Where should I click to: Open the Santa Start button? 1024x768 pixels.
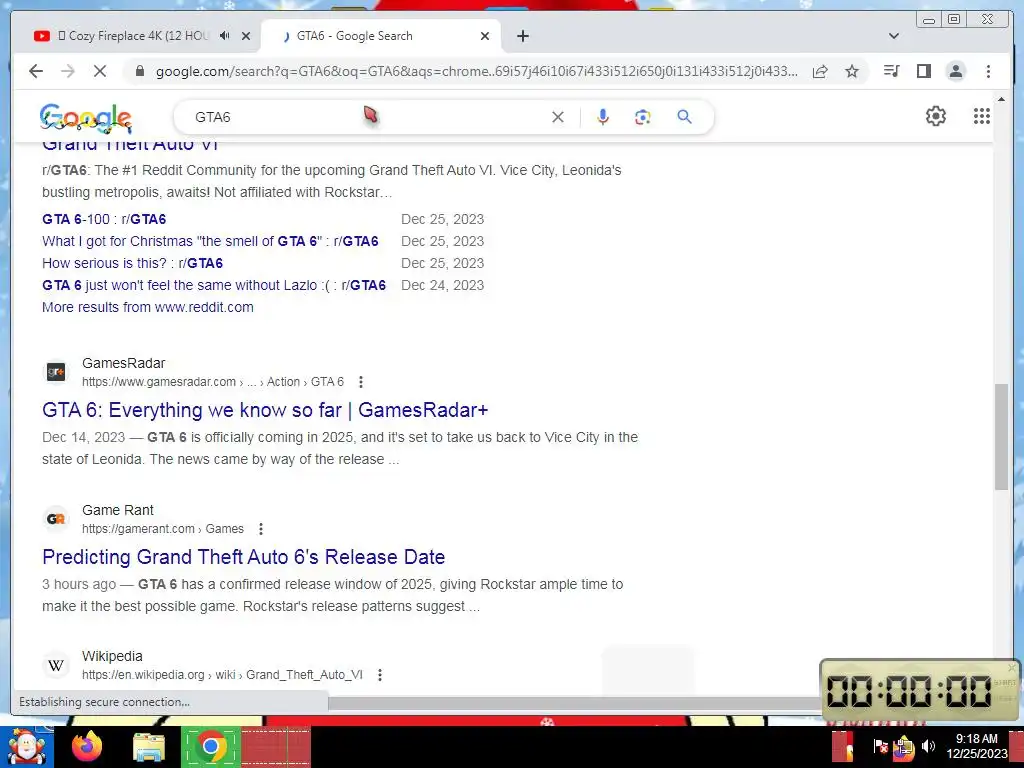tap(26, 746)
